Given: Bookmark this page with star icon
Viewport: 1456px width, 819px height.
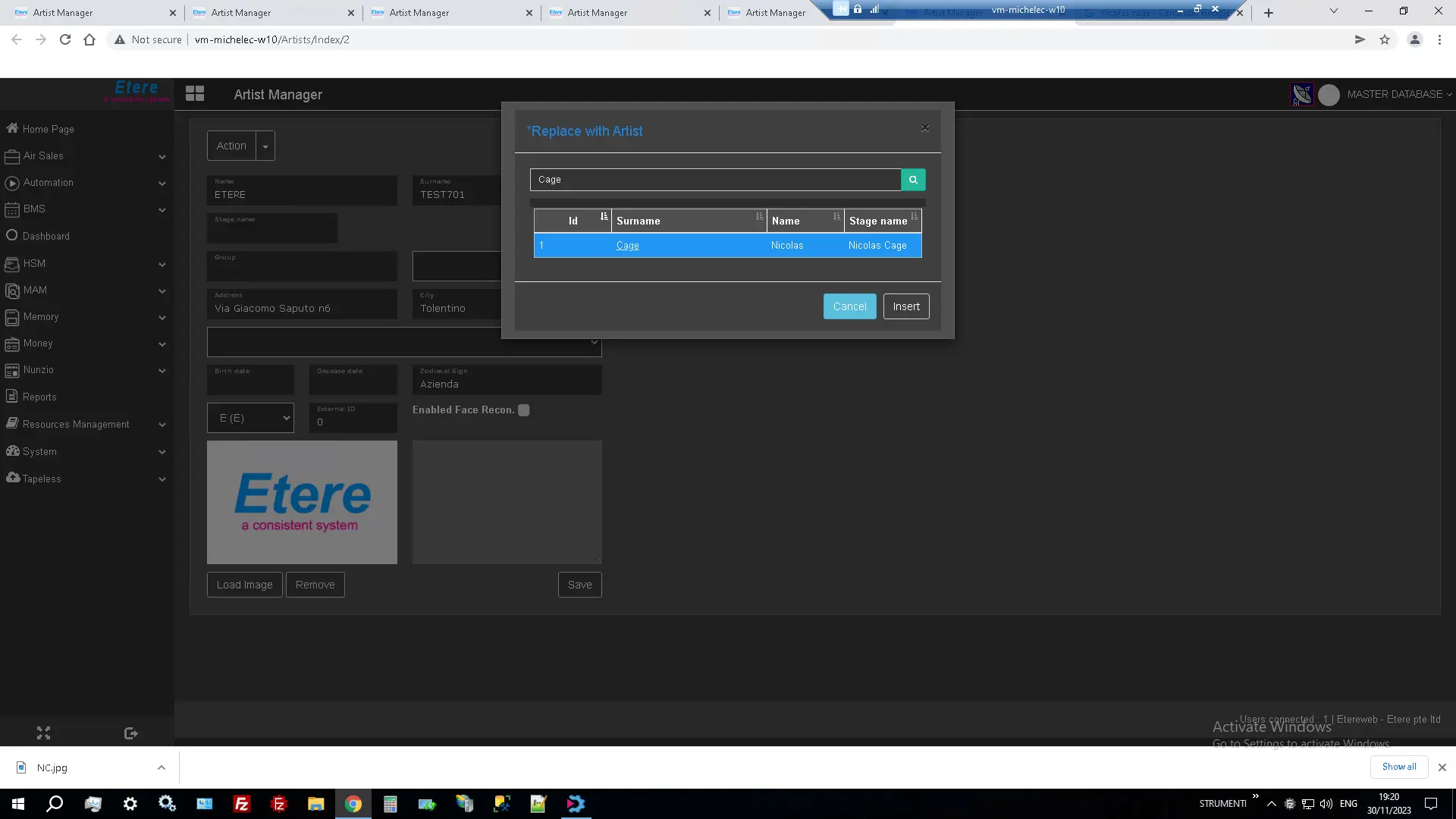Looking at the screenshot, I should pos(1385,39).
